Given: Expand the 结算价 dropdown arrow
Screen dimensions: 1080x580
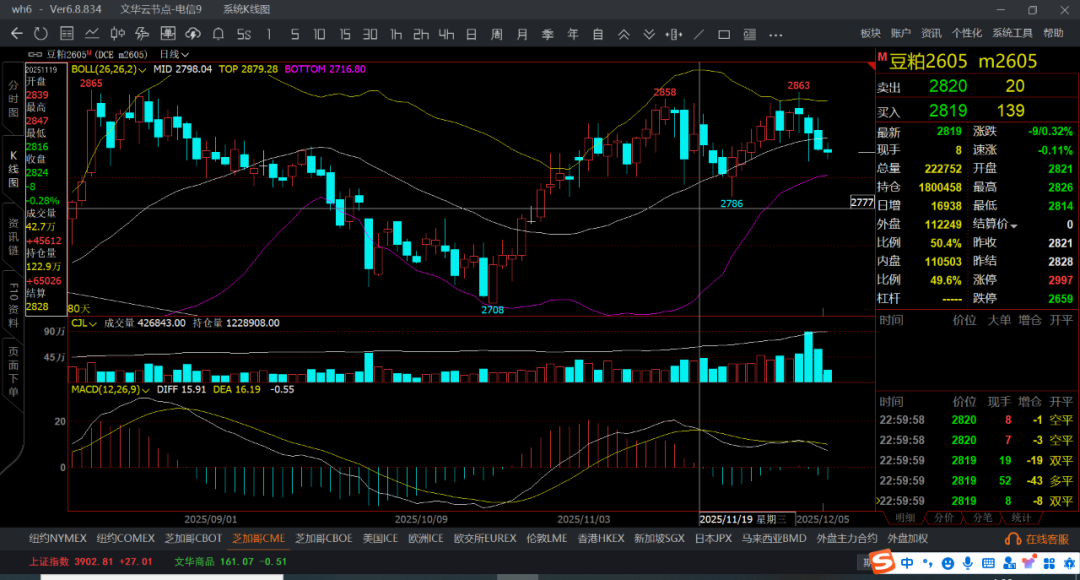Looking at the screenshot, I should (x=1014, y=225).
